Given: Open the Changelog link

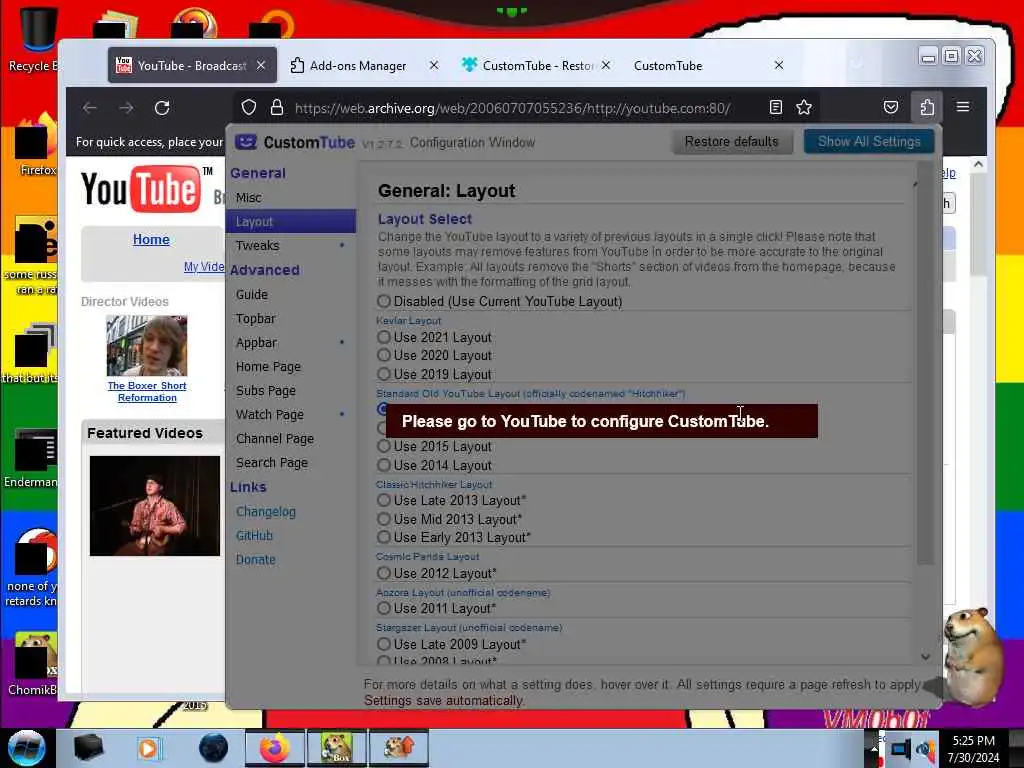Looking at the screenshot, I should coord(266,511).
